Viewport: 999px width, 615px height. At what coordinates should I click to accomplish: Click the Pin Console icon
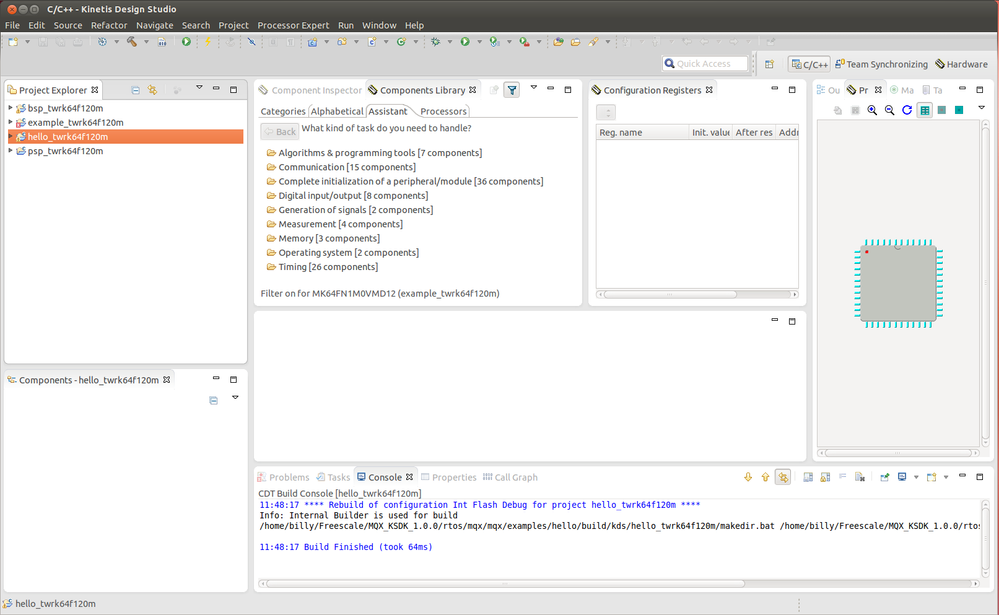click(884, 477)
